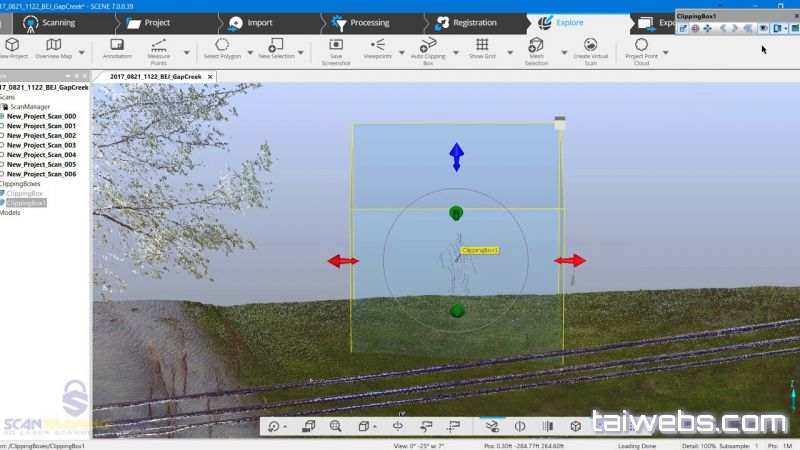Click the Measure Points icon

pos(159,45)
